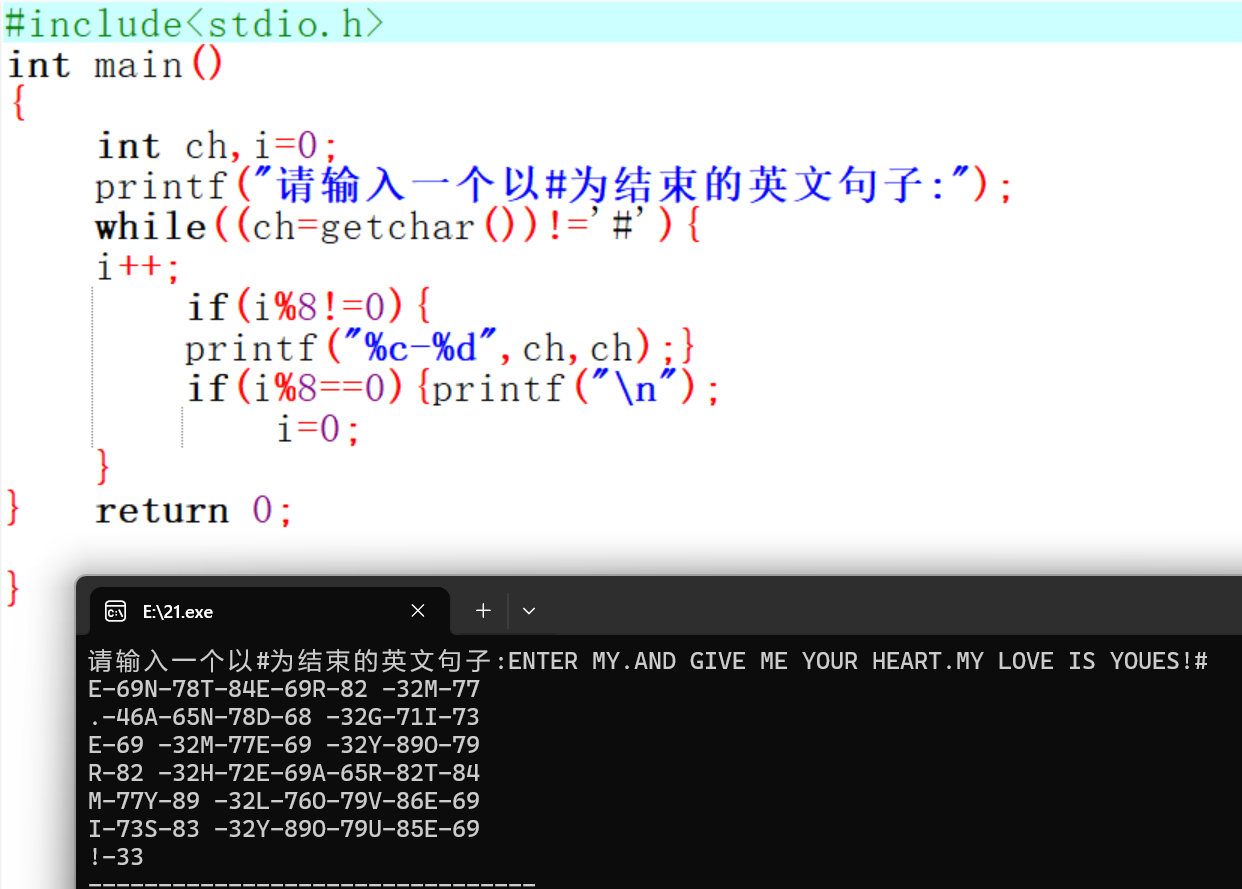Click the if(i%8==0){printf("\n"); line
1242x889 pixels.
453,387
